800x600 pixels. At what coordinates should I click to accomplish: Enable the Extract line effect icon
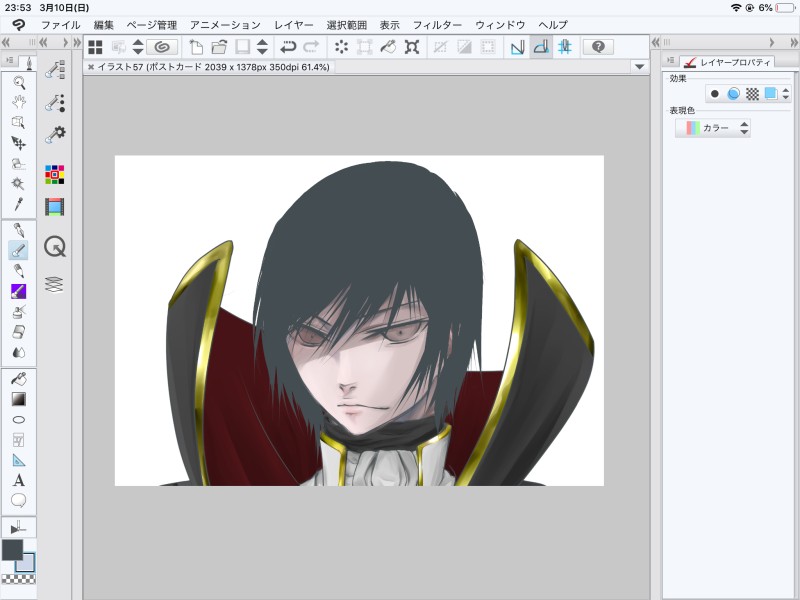point(733,94)
